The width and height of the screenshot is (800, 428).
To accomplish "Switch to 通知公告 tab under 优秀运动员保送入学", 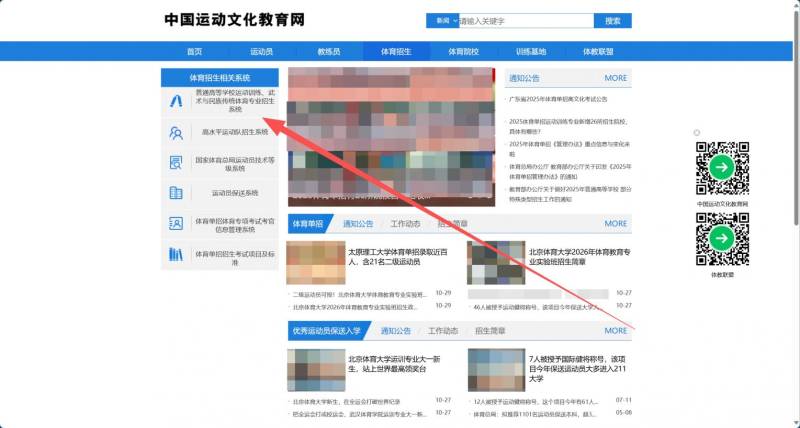I will pyautogui.click(x=395, y=330).
